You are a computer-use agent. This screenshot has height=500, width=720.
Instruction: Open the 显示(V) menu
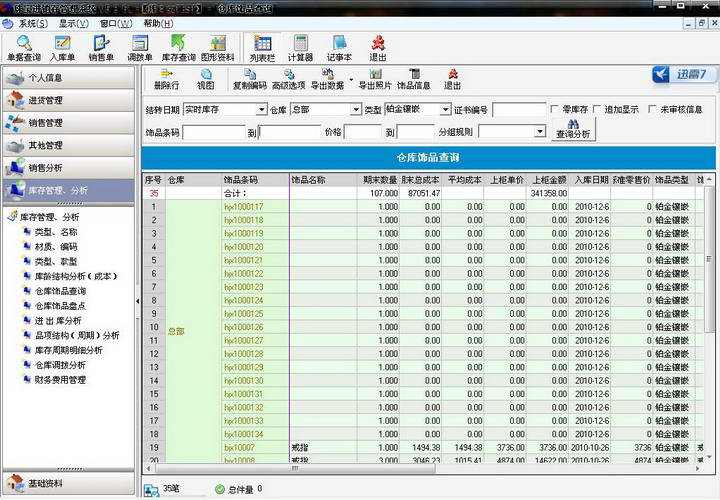(73, 23)
